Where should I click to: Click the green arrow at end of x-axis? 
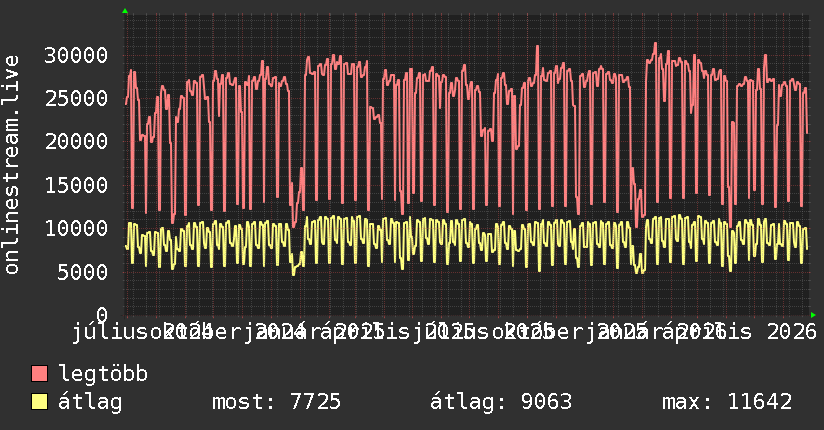pos(813,315)
